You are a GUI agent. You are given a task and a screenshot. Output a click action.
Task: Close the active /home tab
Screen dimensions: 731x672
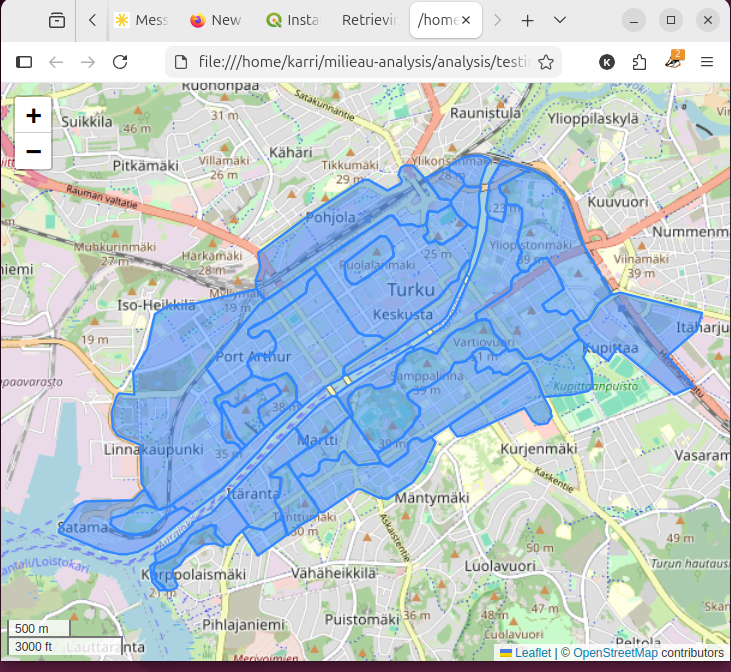coord(465,20)
